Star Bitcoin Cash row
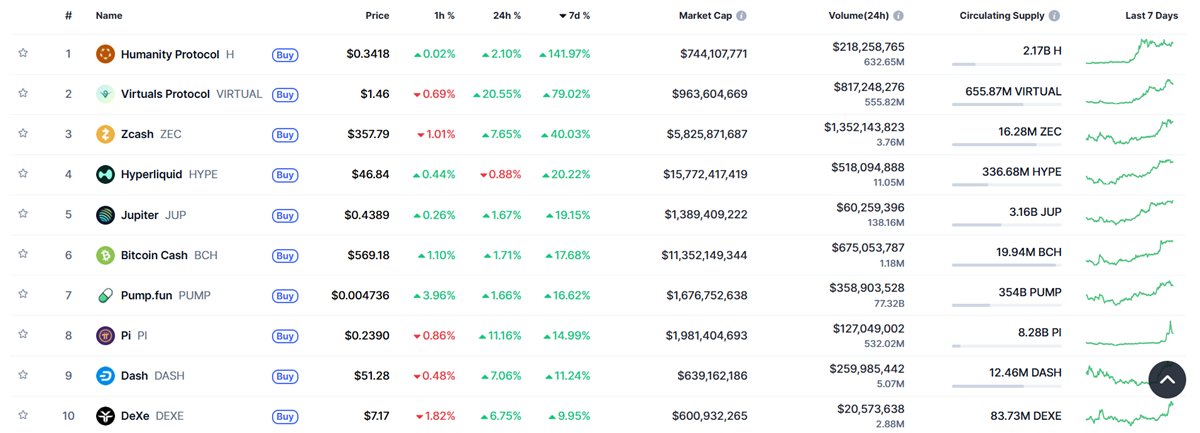 23,255
